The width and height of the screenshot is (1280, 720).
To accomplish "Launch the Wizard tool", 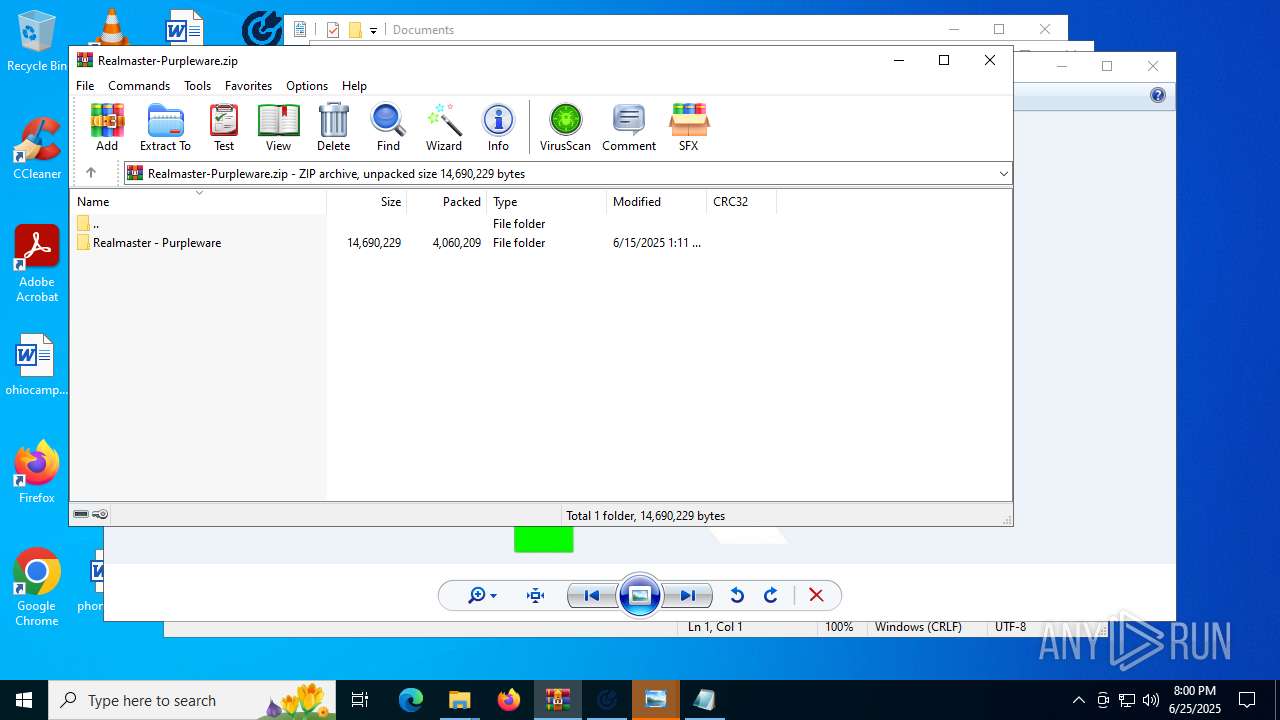I will pyautogui.click(x=444, y=127).
